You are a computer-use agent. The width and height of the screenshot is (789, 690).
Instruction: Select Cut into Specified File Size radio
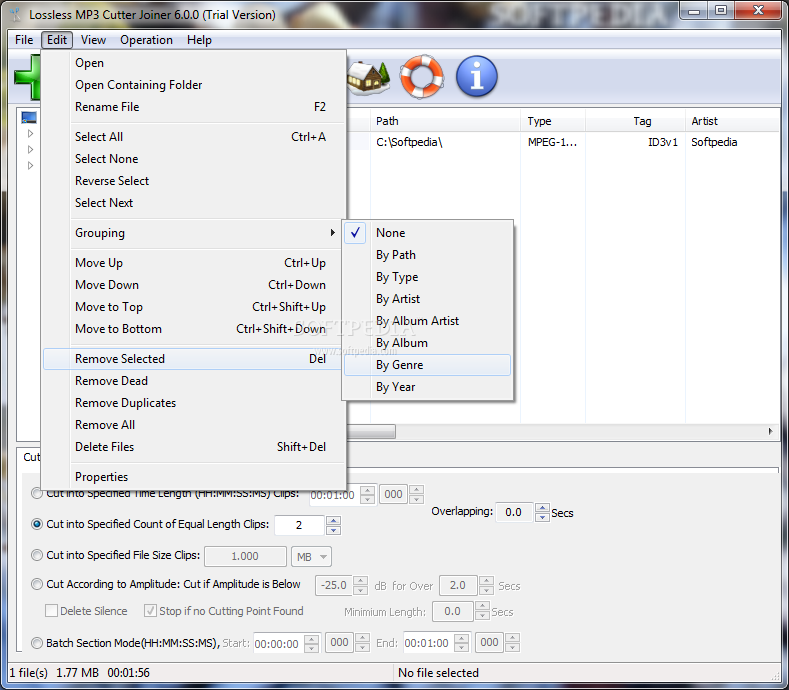pos(37,555)
